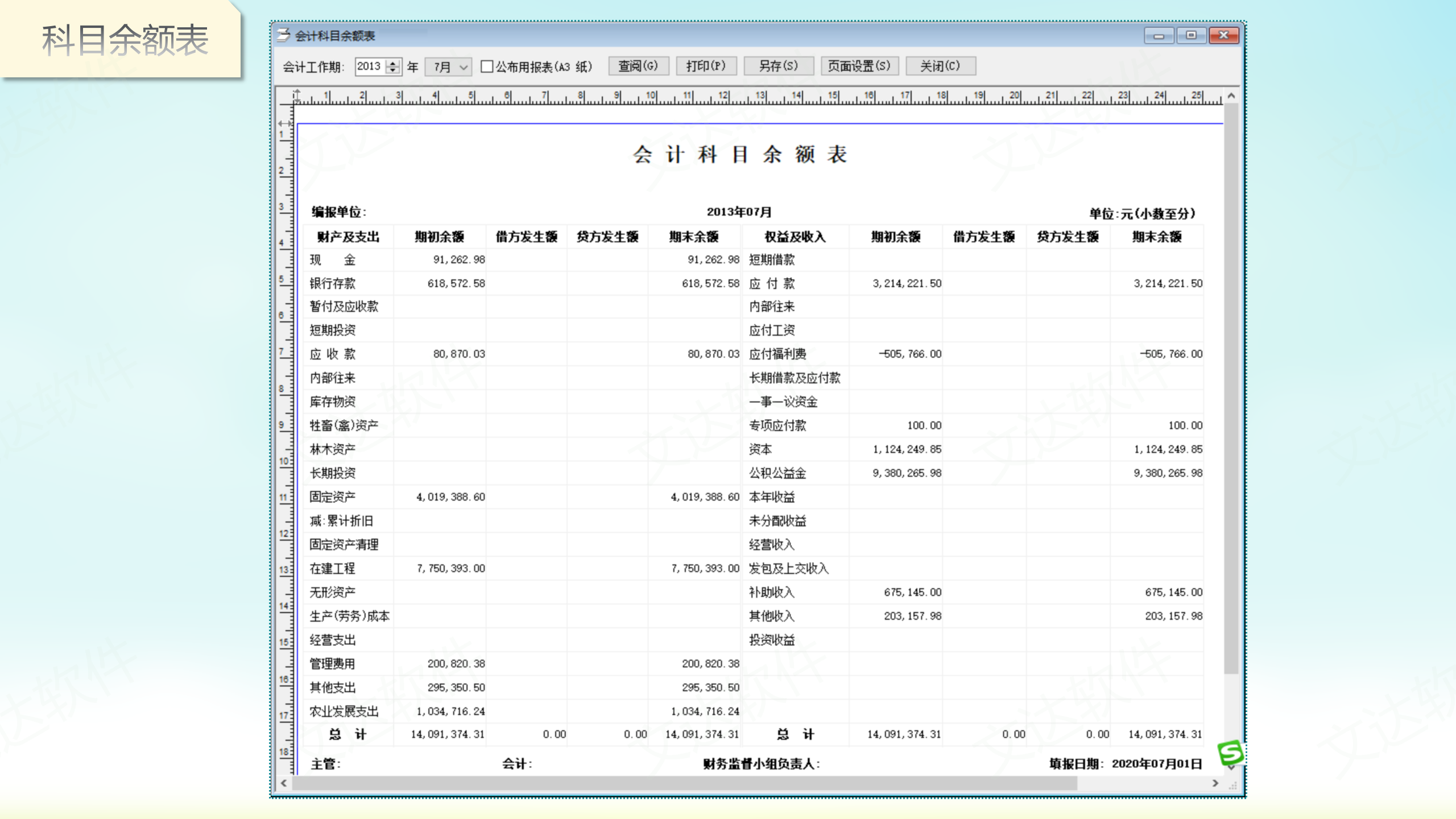Click the window title bar document icon
This screenshot has width=1456, height=819.
click(x=283, y=35)
